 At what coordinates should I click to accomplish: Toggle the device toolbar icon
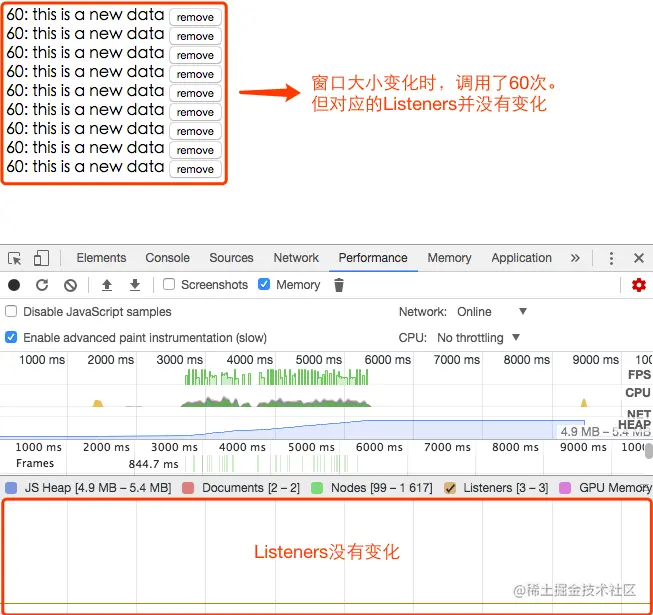click(41, 258)
